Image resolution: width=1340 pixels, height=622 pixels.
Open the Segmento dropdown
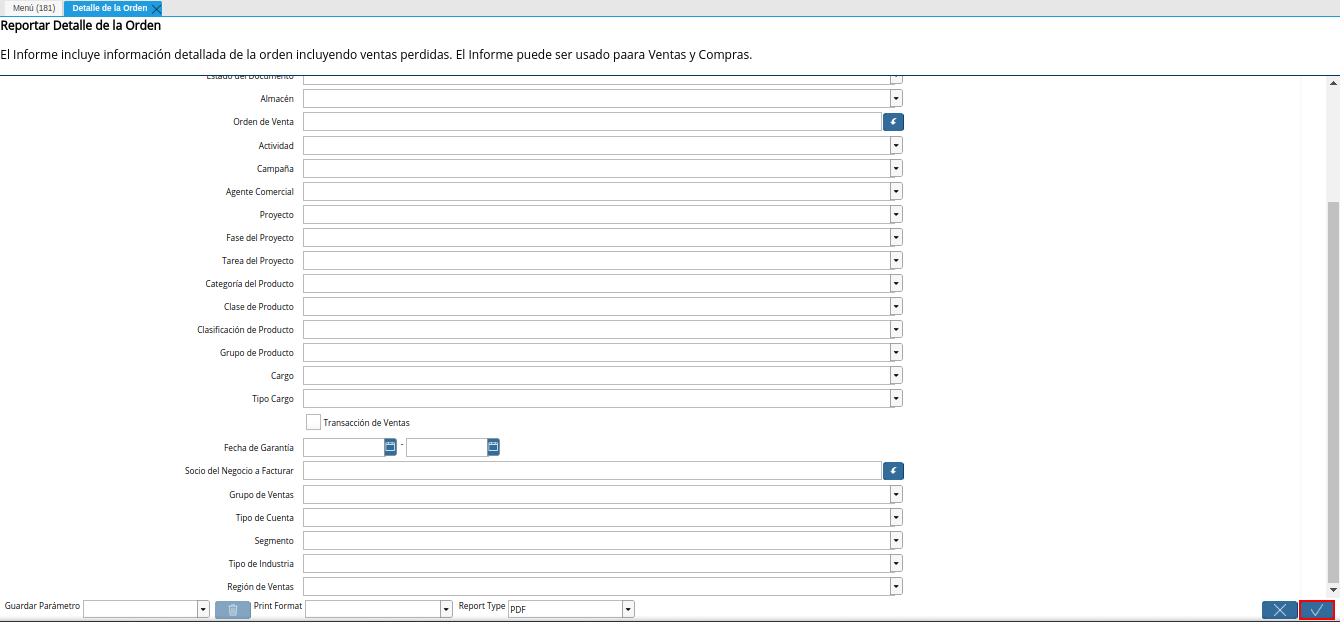tap(896, 540)
